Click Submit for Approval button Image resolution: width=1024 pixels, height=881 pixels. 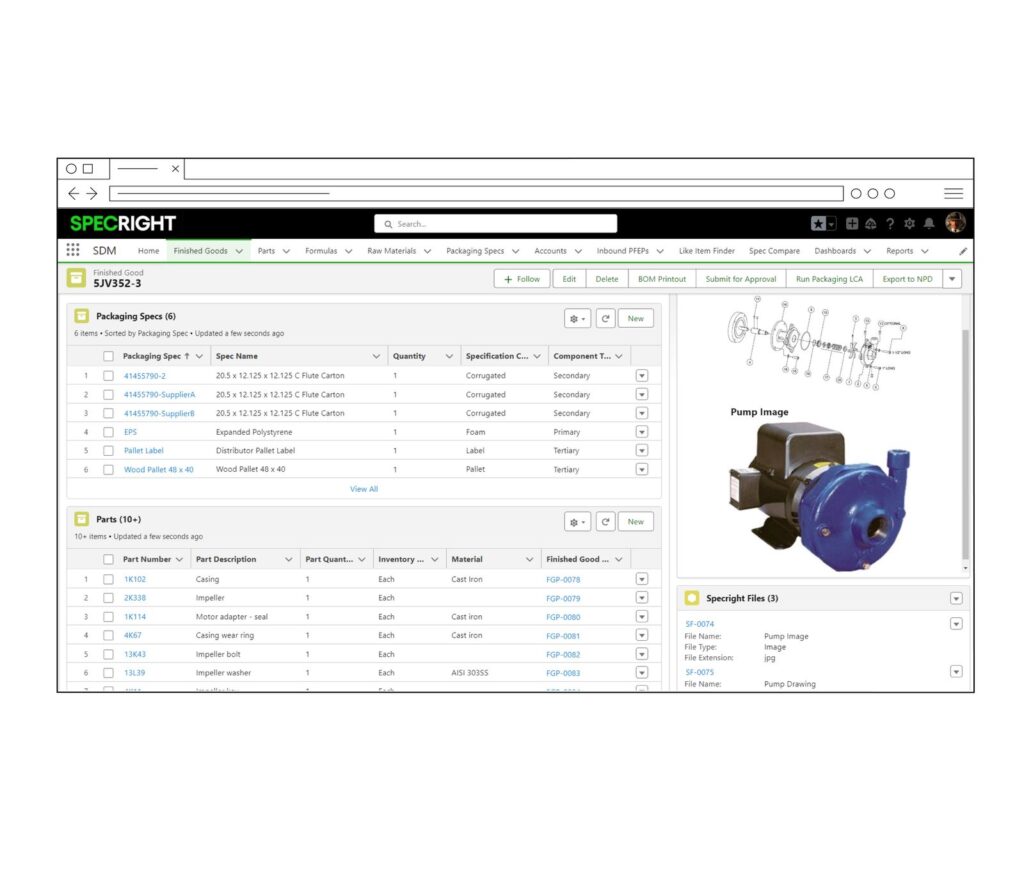point(741,279)
